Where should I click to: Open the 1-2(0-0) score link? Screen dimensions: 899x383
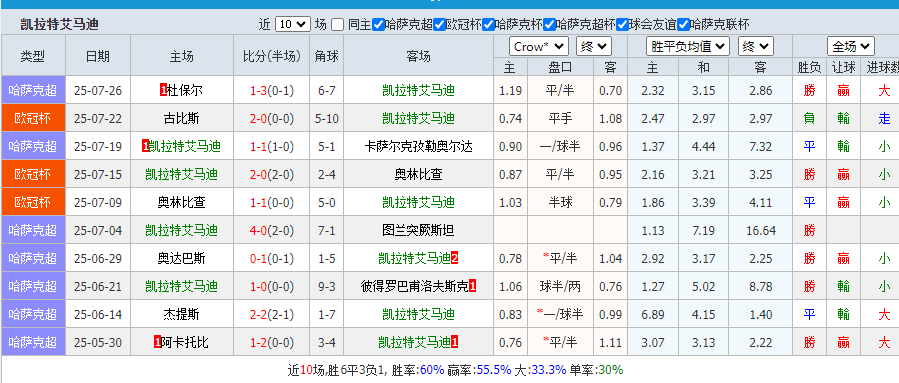[x=272, y=343]
